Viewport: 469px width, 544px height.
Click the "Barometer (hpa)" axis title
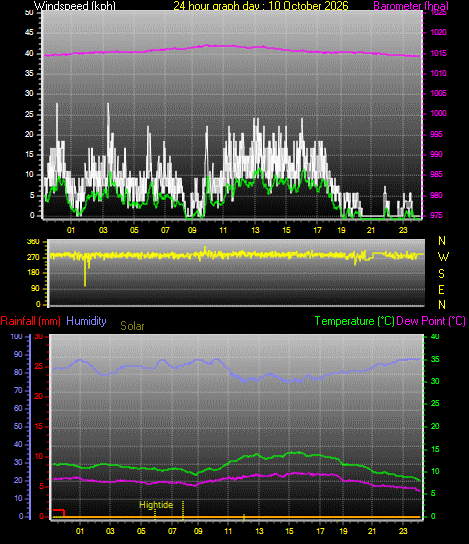[x=411, y=6]
